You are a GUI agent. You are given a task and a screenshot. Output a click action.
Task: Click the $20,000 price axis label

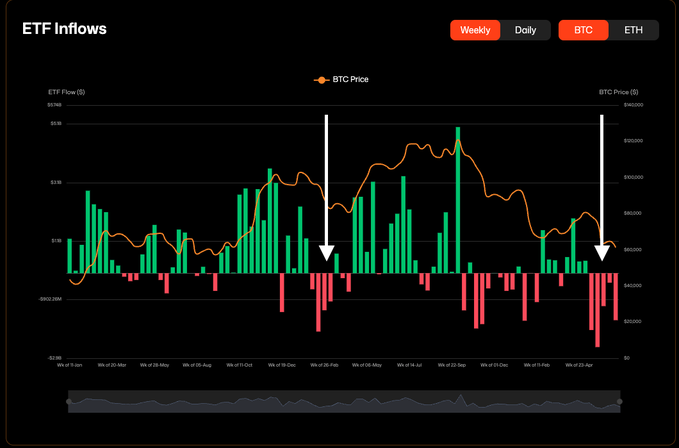[x=632, y=322]
